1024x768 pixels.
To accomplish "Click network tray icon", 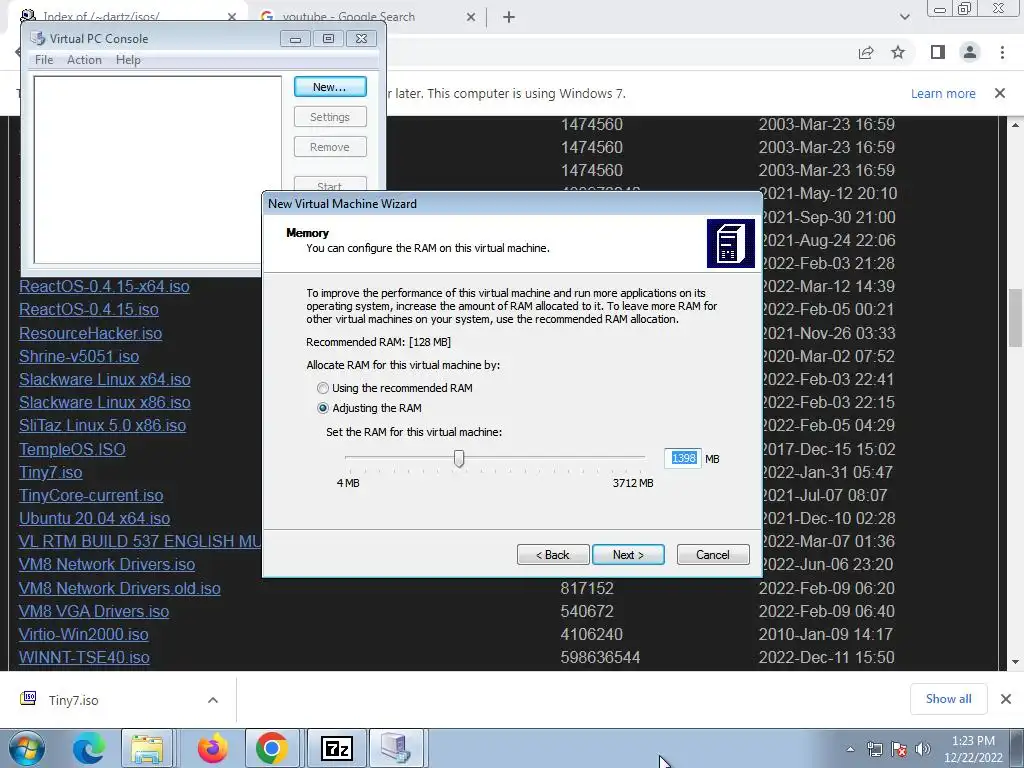I will coord(874,750).
